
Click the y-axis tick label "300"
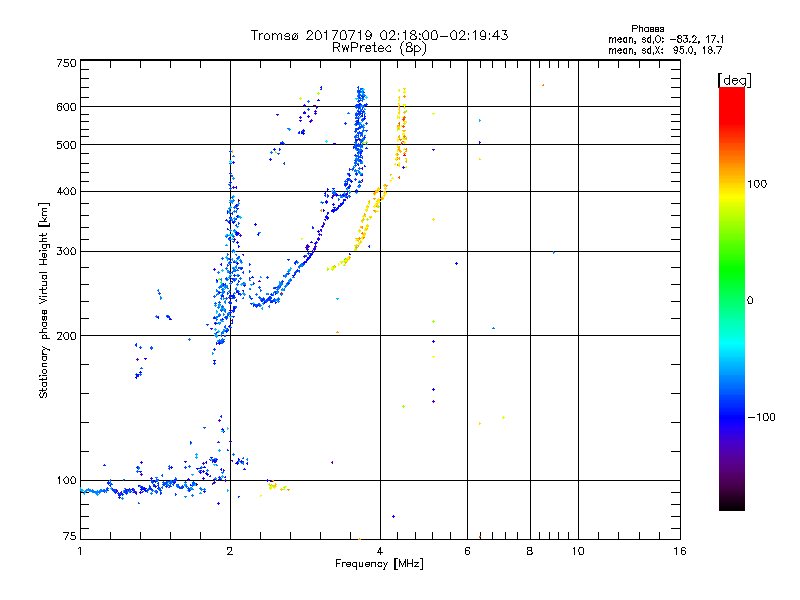tap(66, 252)
